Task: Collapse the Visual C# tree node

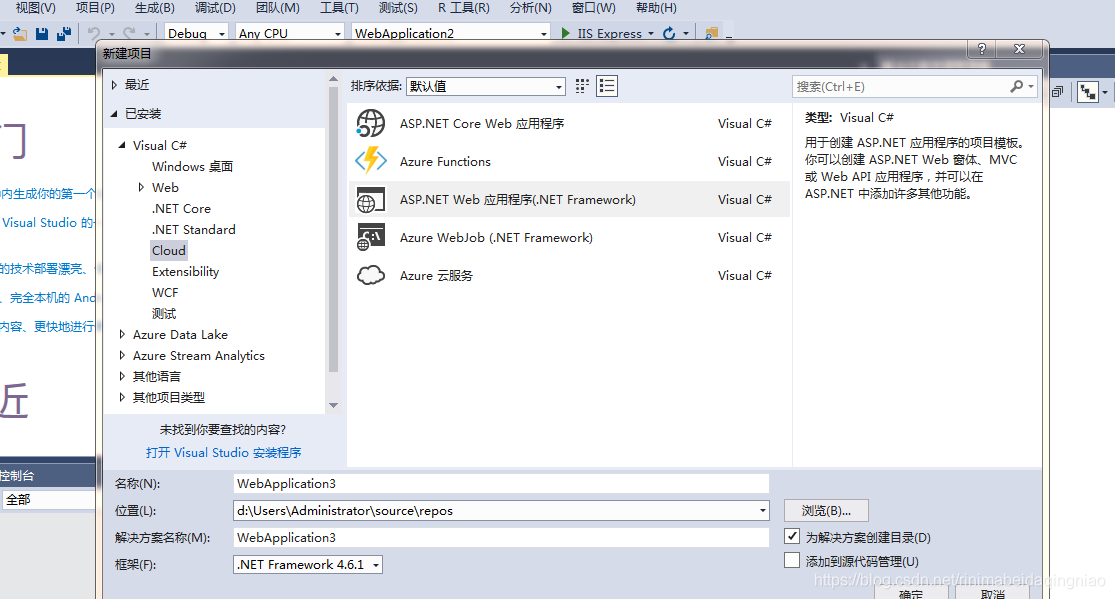Action: coord(122,144)
